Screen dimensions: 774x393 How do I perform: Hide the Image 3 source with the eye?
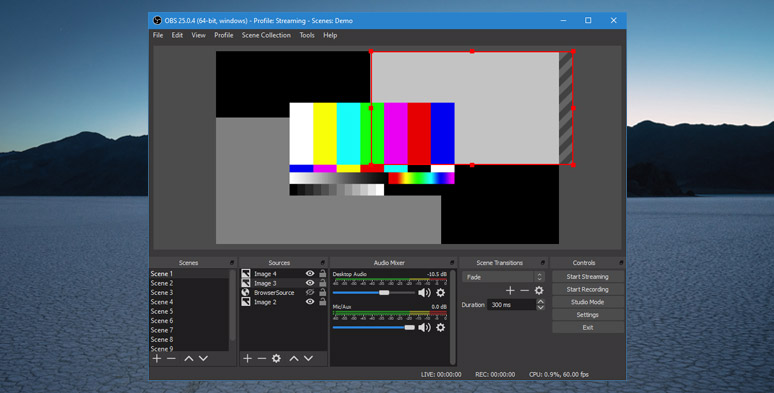pyautogui.click(x=310, y=283)
